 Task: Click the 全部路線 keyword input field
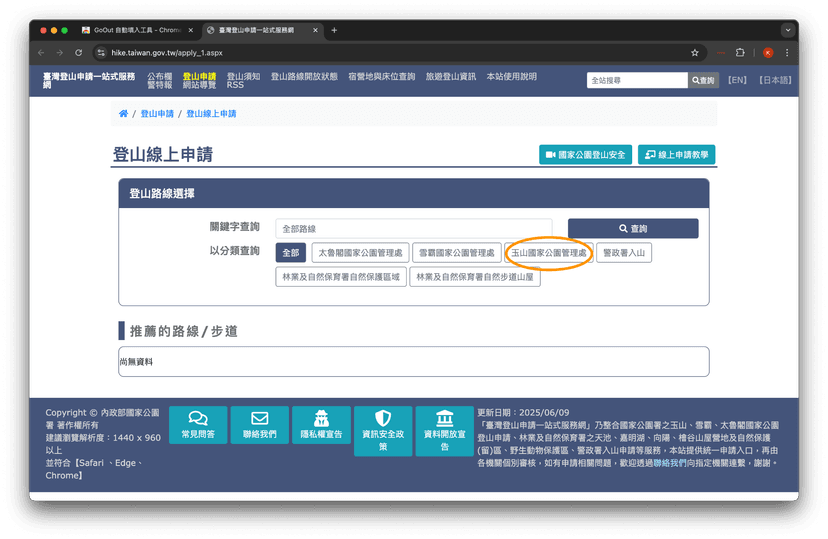point(413,229)
